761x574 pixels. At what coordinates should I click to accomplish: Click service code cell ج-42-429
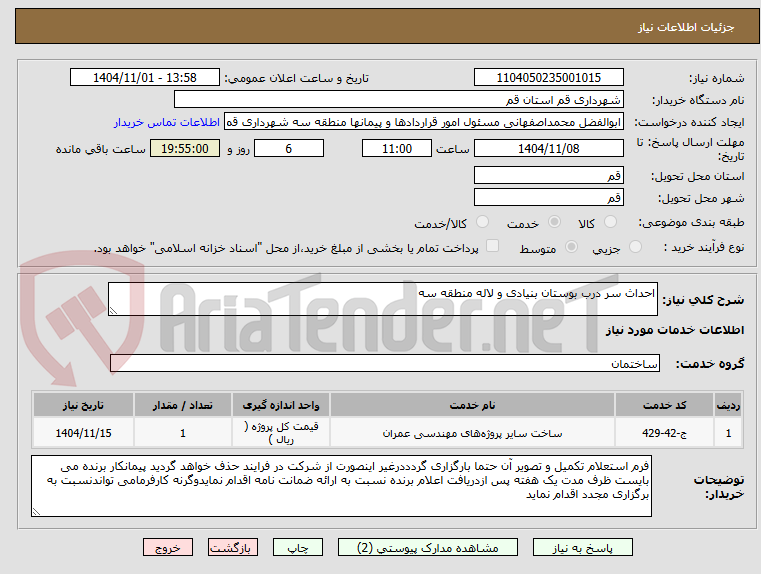point(664,433)
